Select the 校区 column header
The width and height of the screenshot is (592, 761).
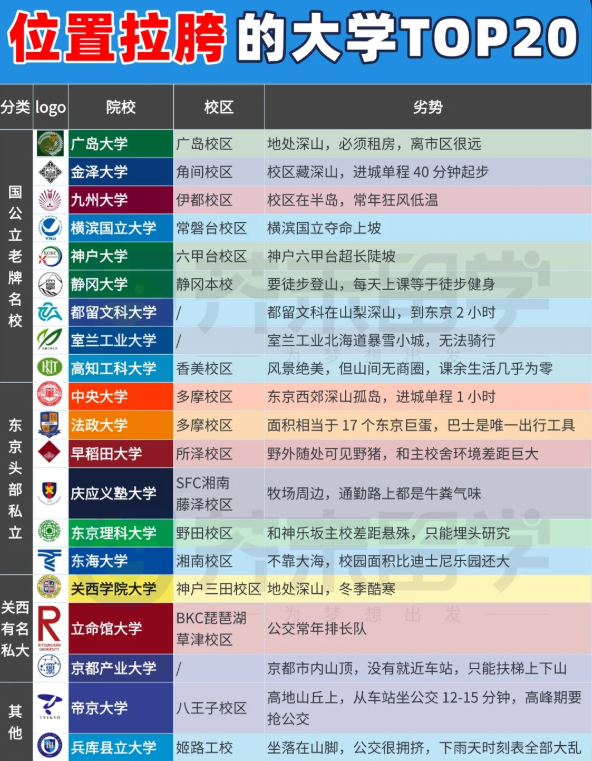[219, 107]
